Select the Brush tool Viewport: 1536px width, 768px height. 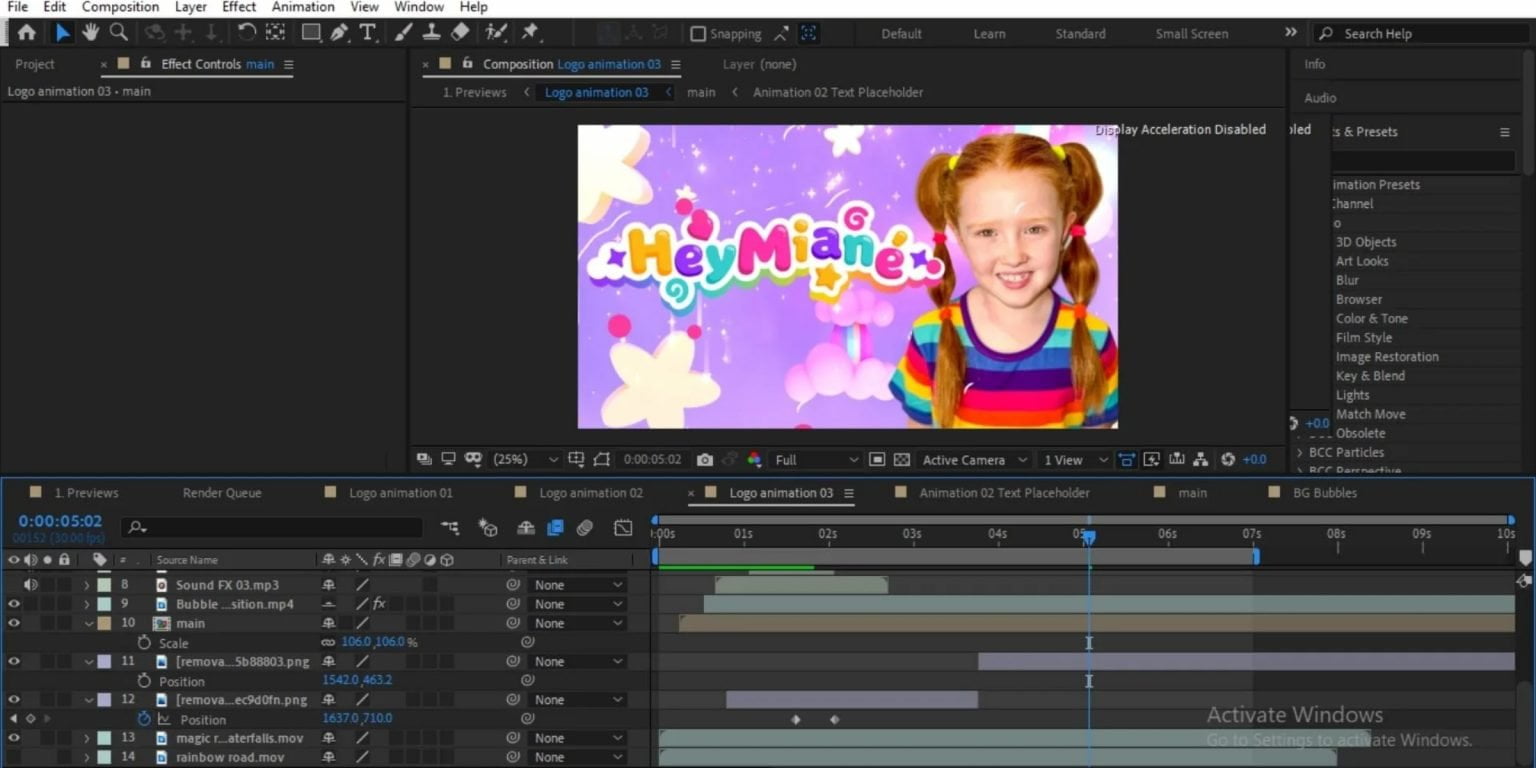pyautogui.click(x=401, y=33)
